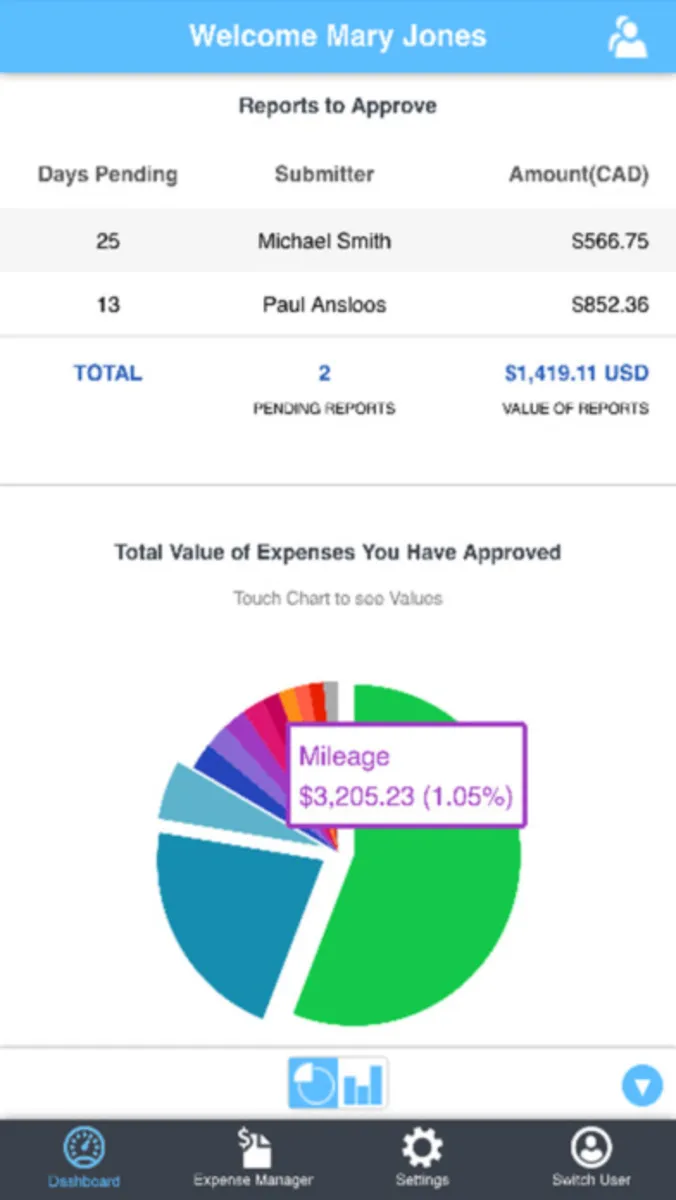
Task: Switch to pie chart view
Action: (x=313, y=1082)
